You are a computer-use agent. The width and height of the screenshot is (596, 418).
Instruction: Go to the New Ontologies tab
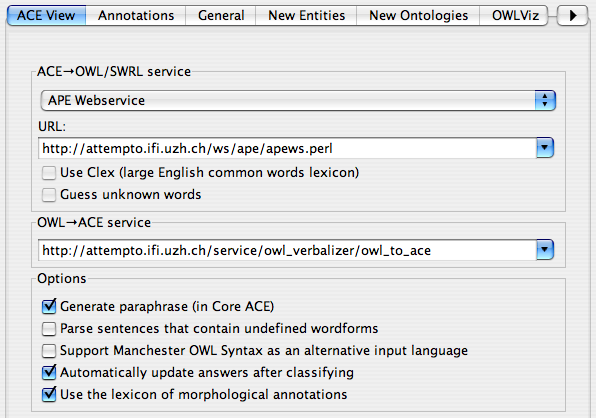pyautogui.click(x=418, y=16)
